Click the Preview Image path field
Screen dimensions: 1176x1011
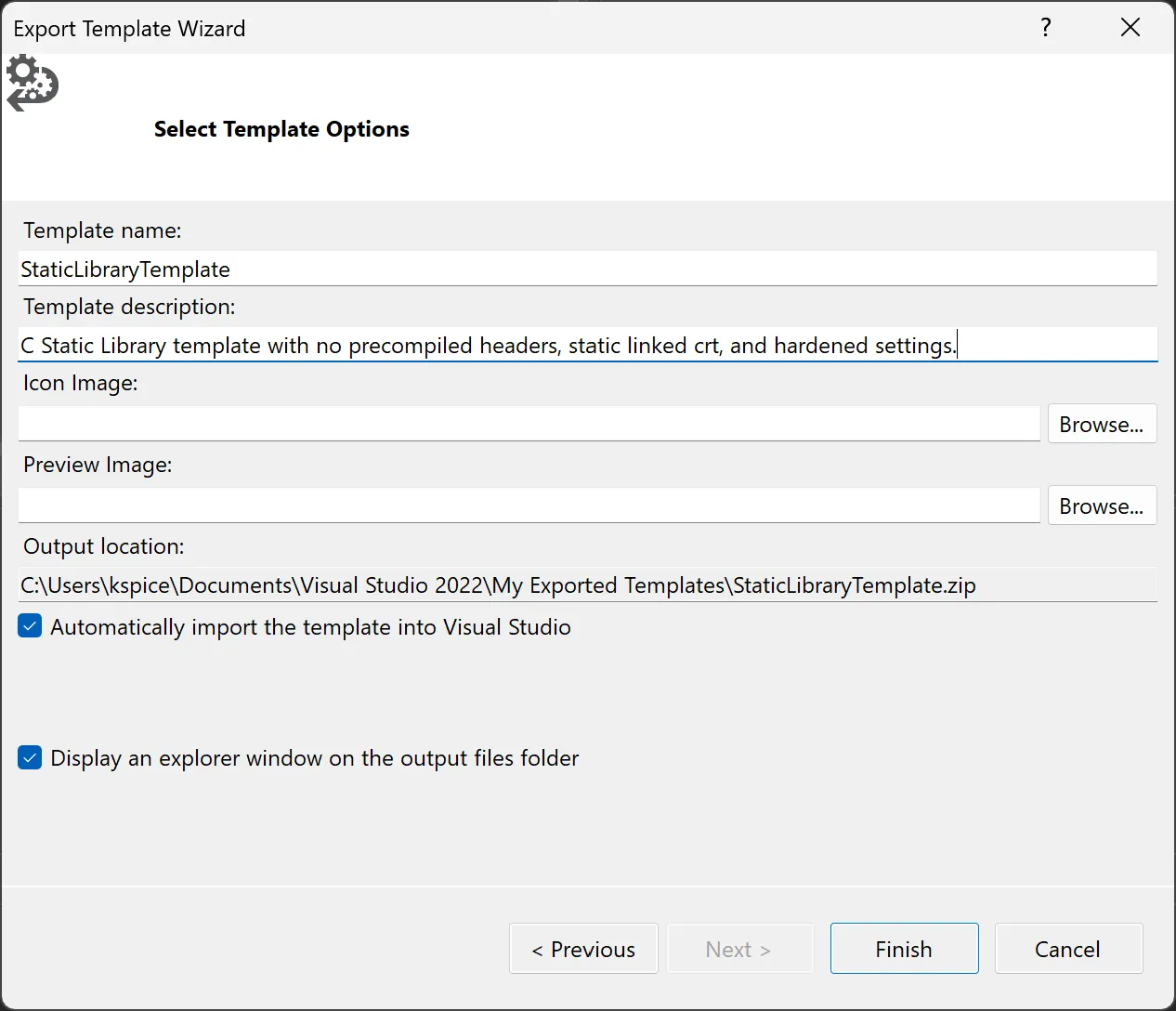[529, 505]
